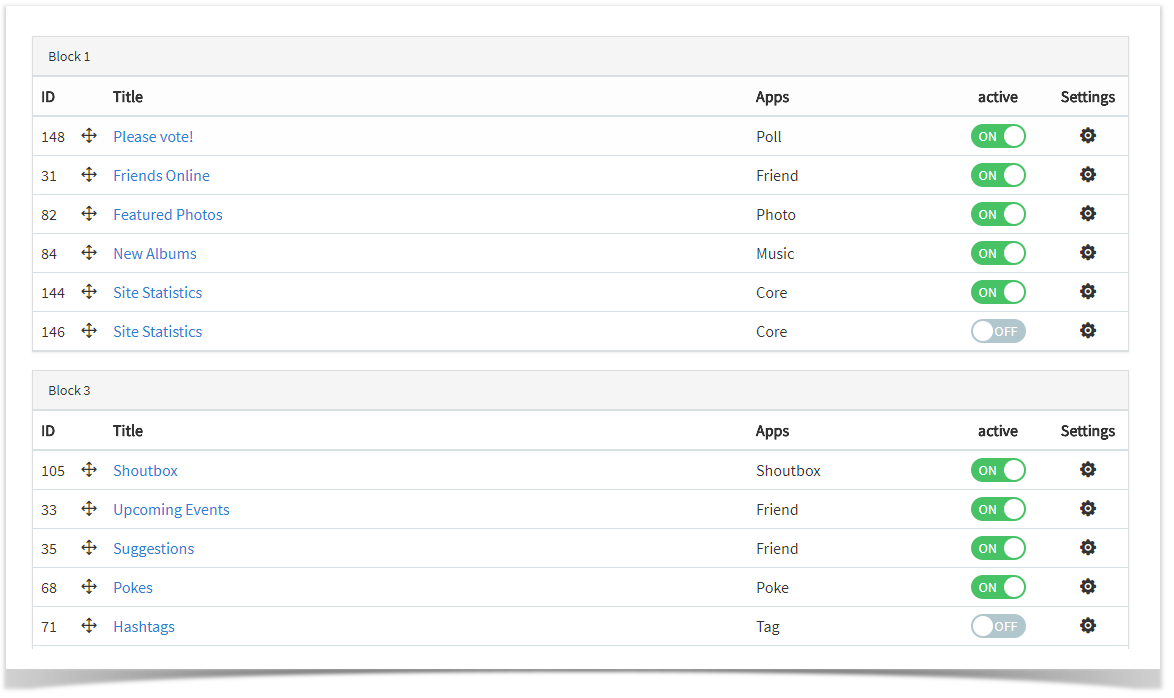Click move handle for Site Statistics ID 144

(x=89, y=291)
